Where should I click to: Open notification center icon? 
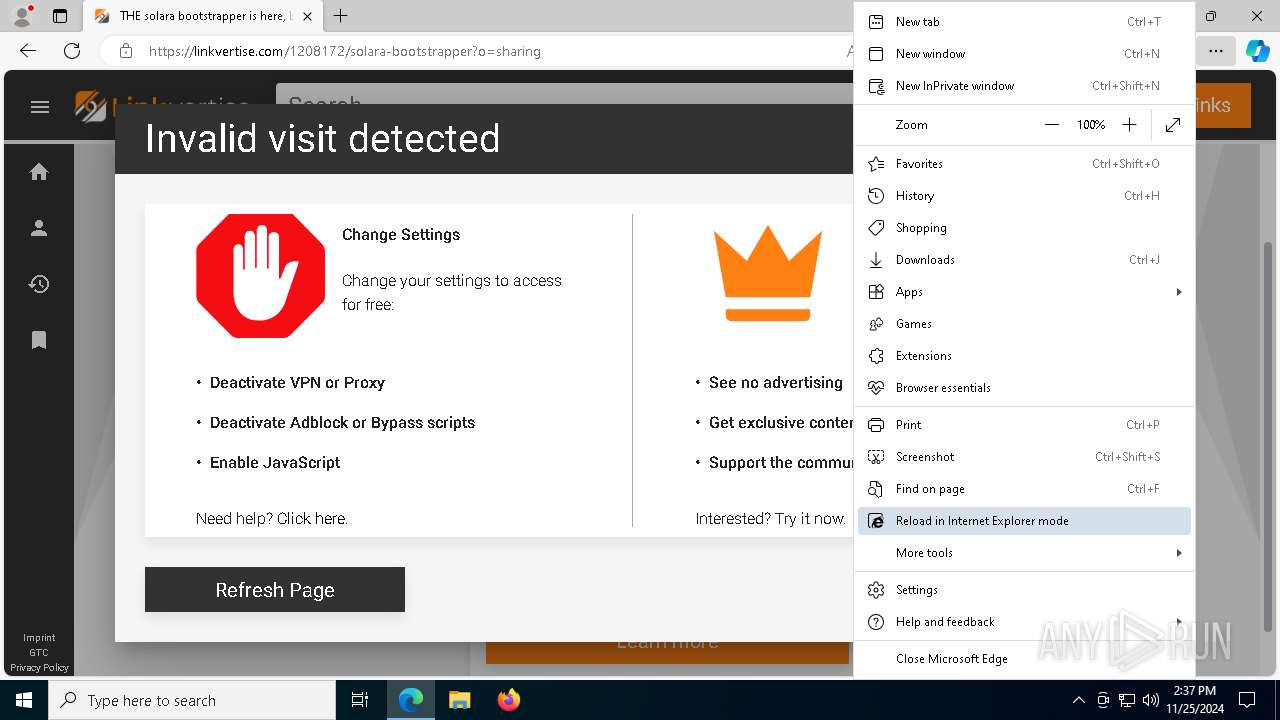[1247, 700]
